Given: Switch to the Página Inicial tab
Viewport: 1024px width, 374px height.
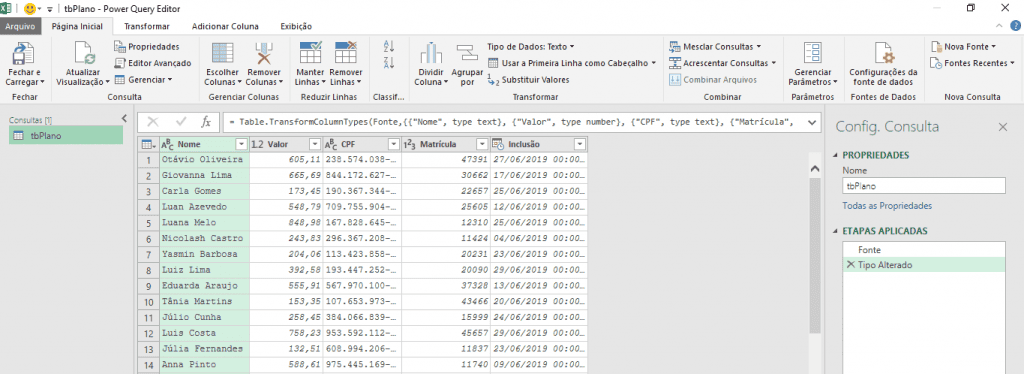Looking at the screenshot, I should (x=78, y=26).
